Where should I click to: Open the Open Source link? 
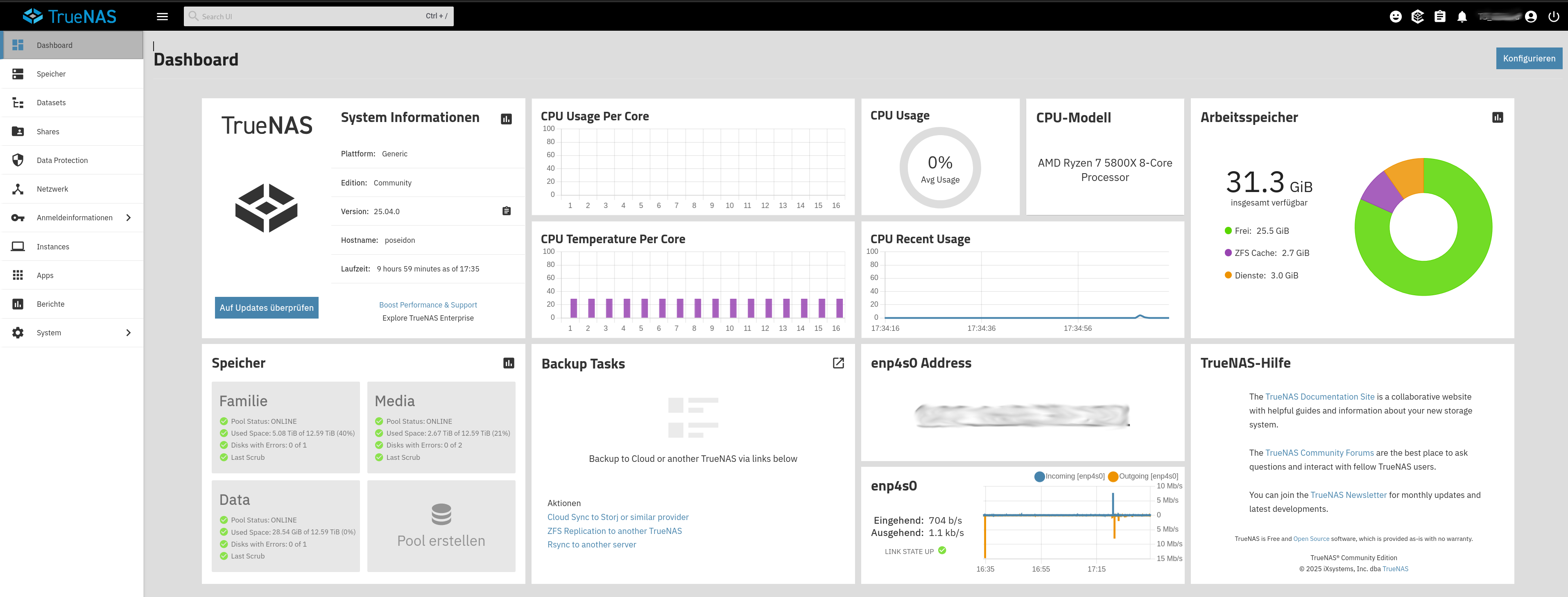tap(1311, 539)
